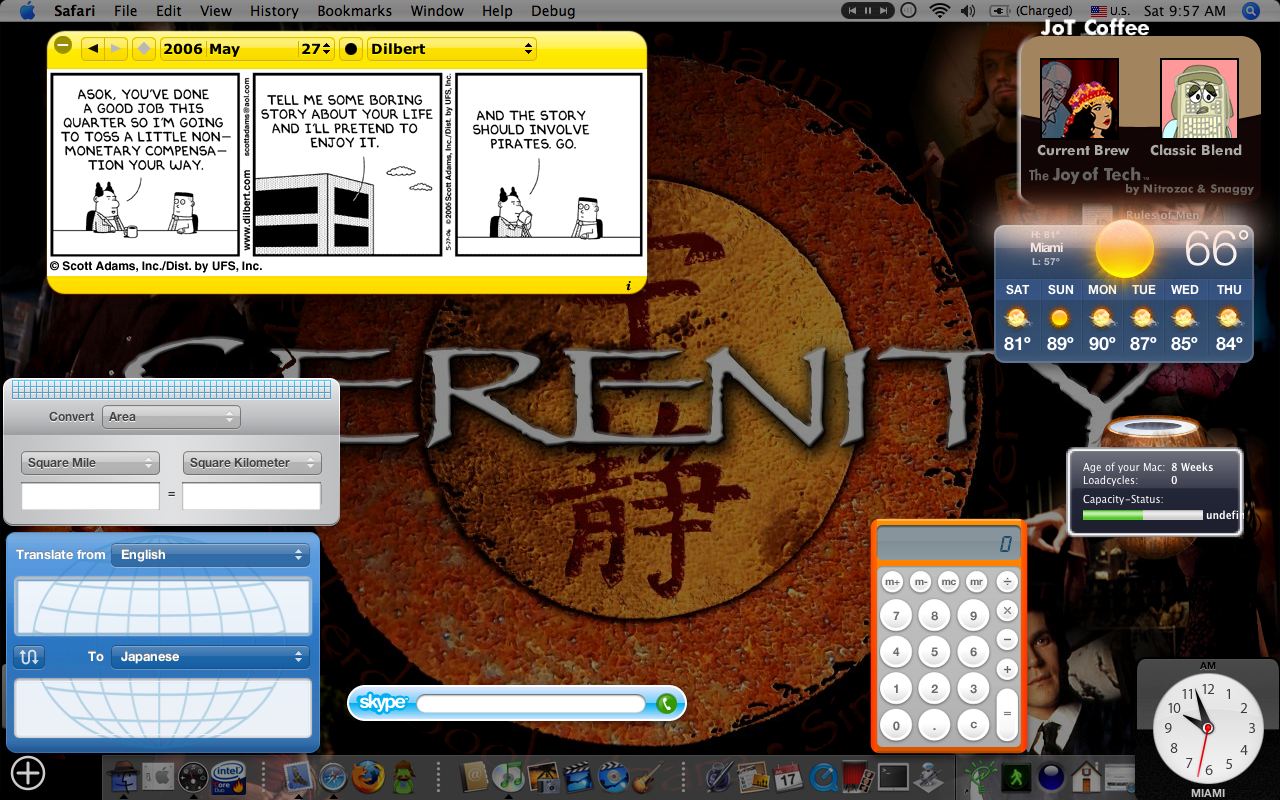Open Finder from the dock
This screenshot has height=800, width=1280.
coord(123,777)
